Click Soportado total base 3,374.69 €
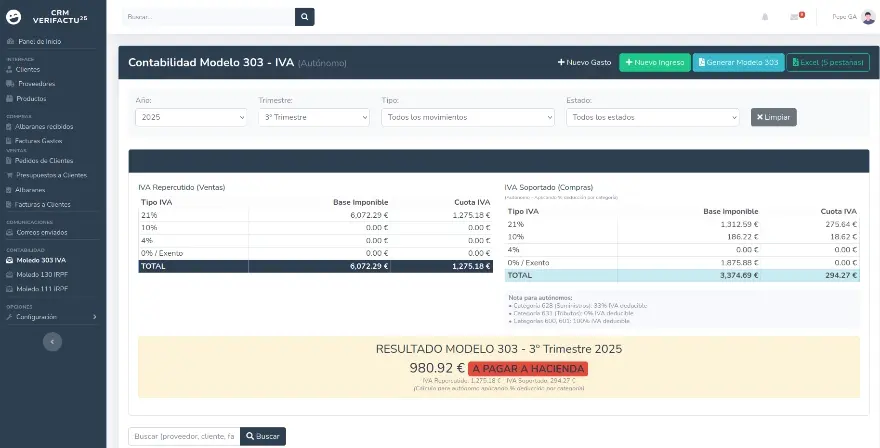The width and height of the screenshot is (880, 448). click(739, 275)
